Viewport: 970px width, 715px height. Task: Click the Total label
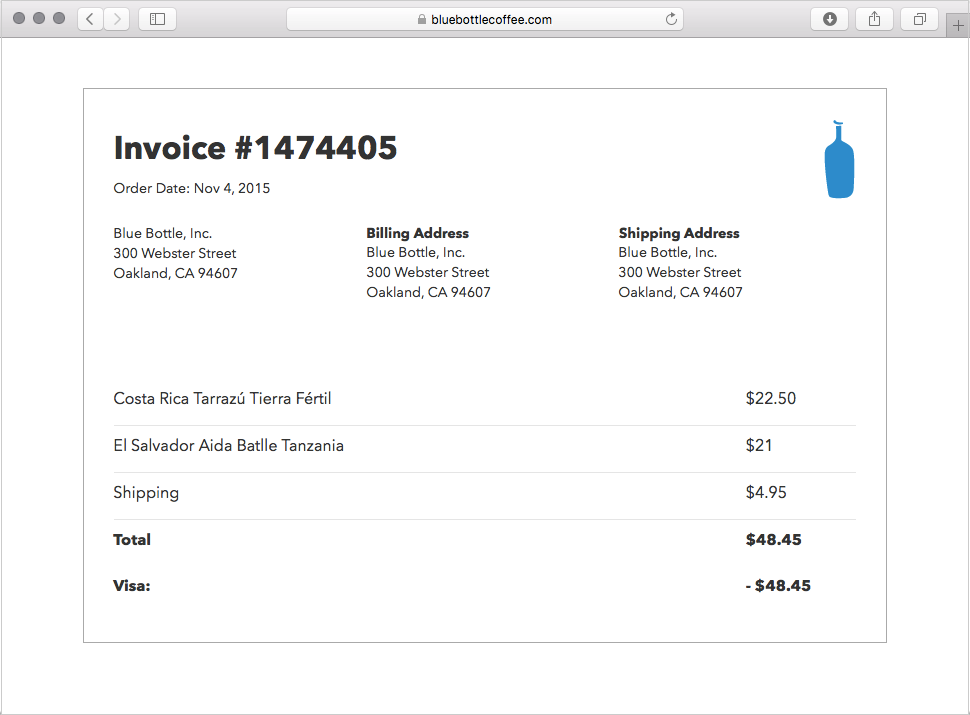click(132, 539)
